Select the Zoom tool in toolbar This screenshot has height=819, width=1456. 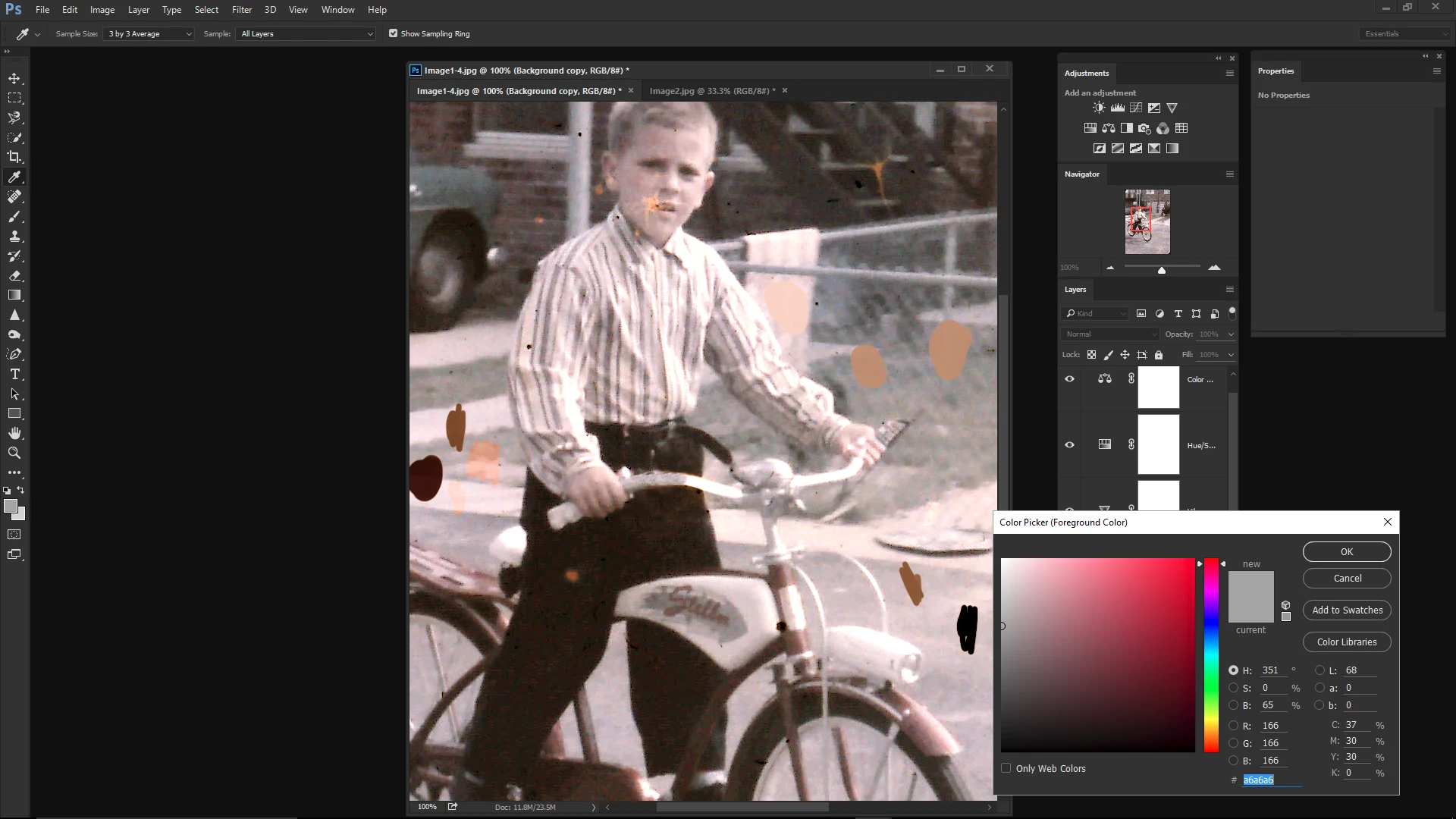pyautogui.click(x=14, y=453)
